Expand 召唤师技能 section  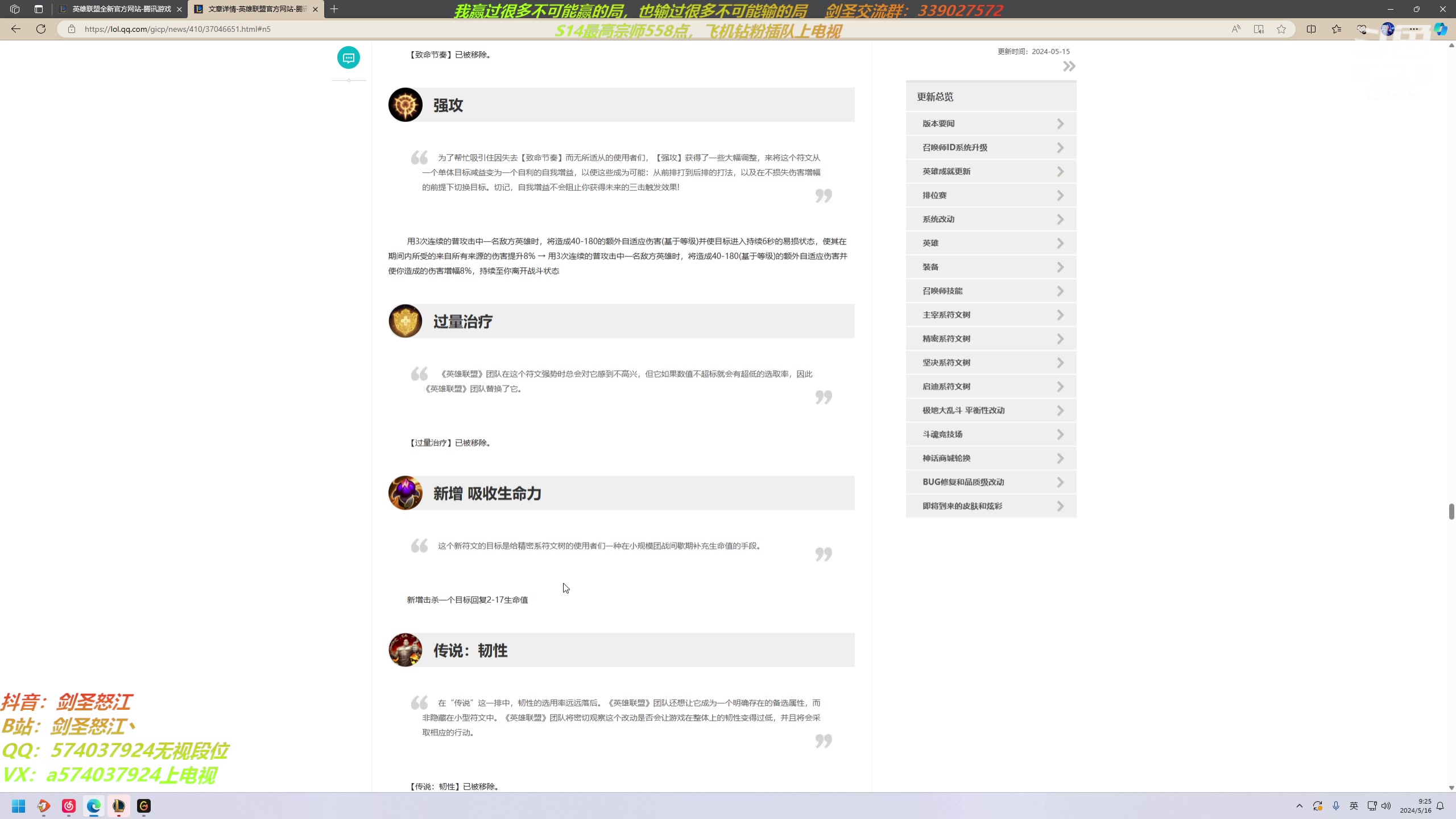(991, 291)
